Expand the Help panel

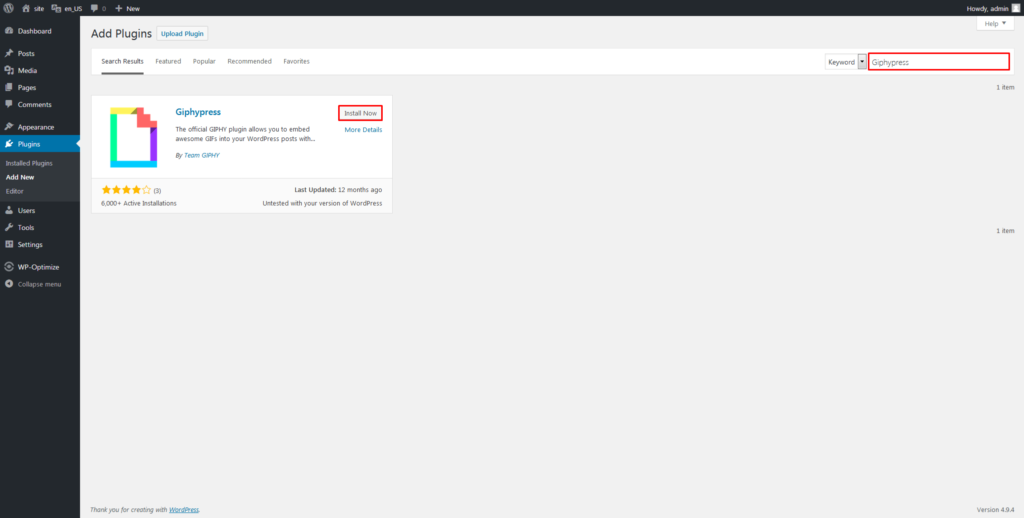[x=995, y=23]
